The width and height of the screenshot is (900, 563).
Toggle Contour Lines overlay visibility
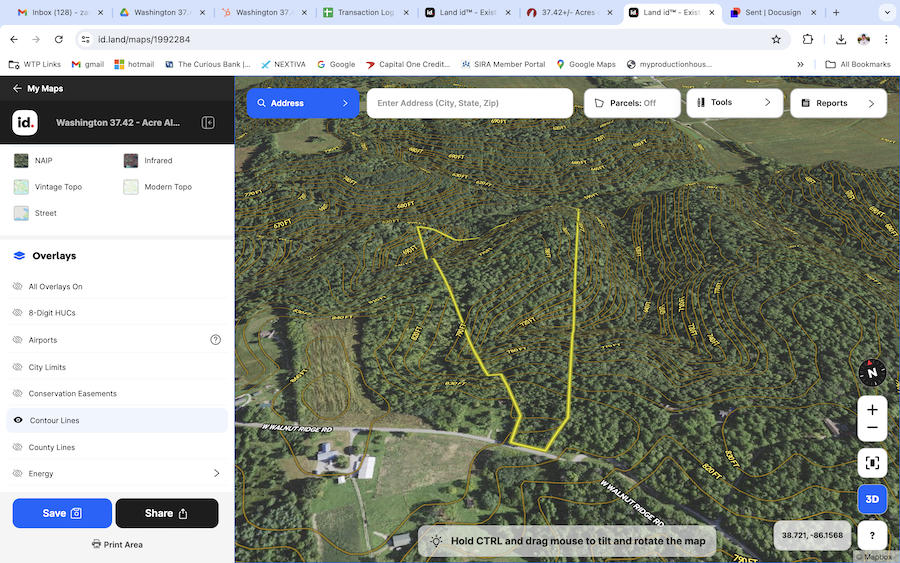tap(18, 420)
